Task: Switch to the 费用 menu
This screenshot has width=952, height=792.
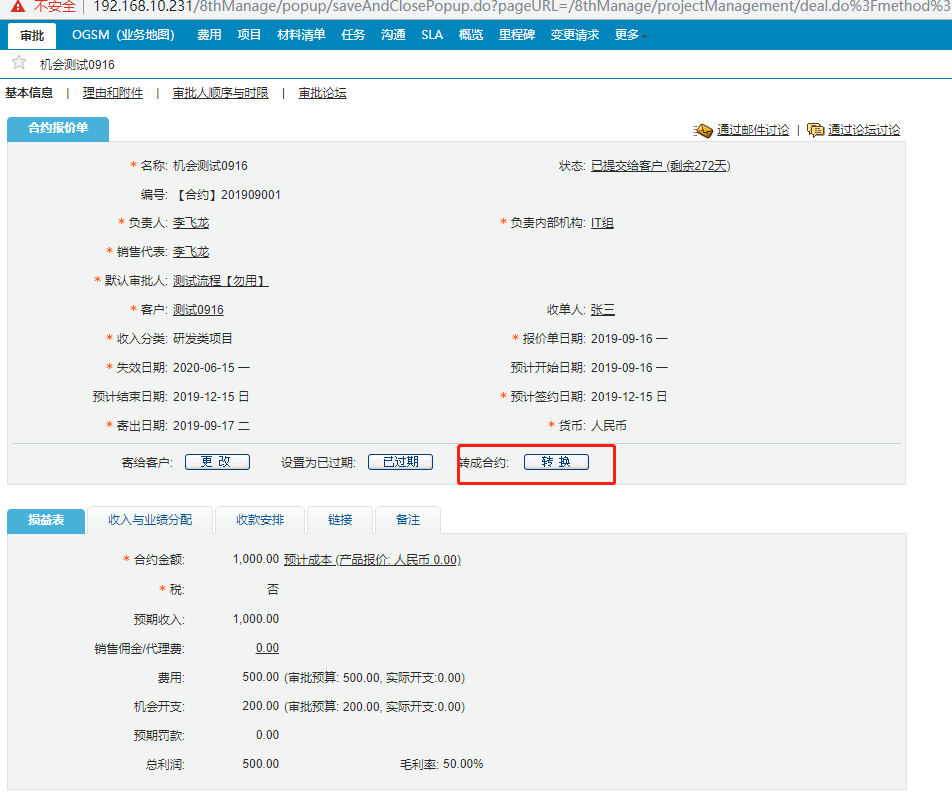Action: coord(209,35)
